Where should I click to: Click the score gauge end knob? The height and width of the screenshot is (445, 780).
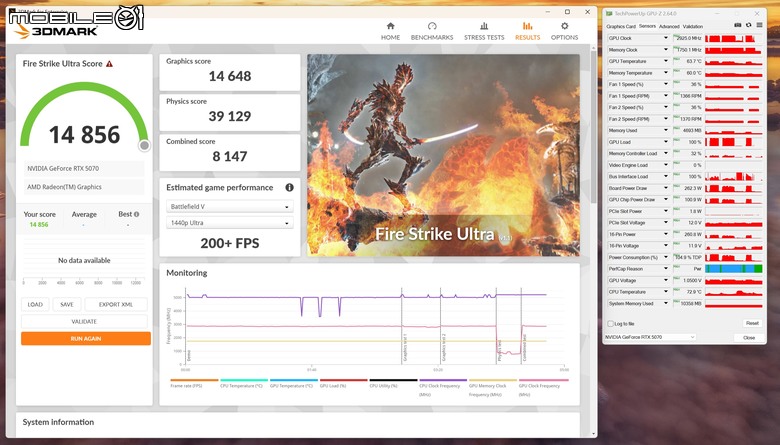pos(144,145)
